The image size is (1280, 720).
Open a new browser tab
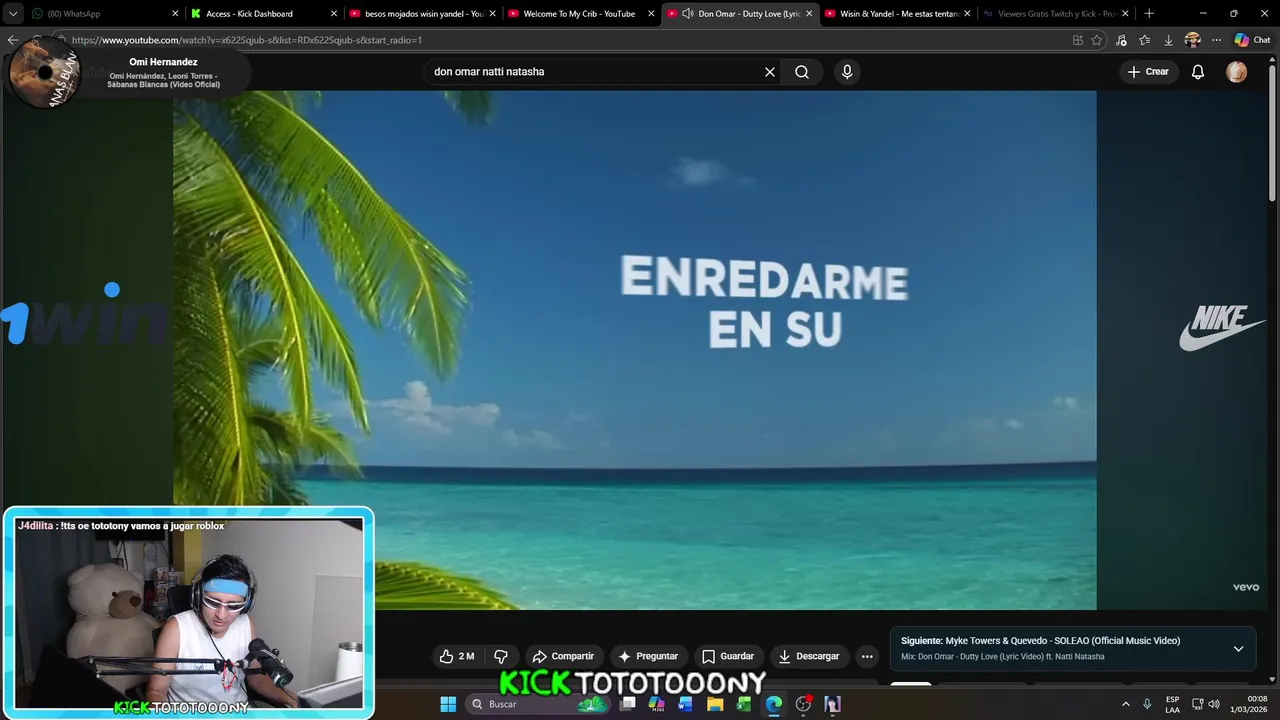click(1149, 14)
